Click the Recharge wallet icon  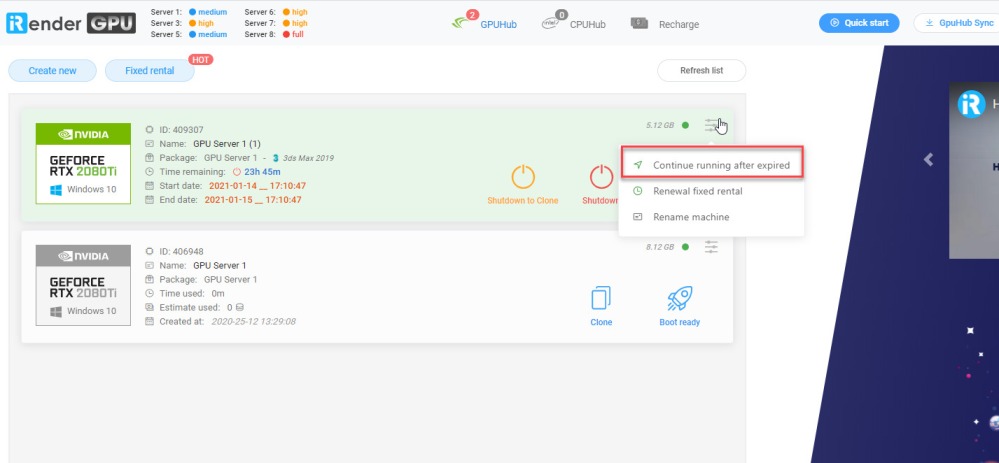point(640,24)
